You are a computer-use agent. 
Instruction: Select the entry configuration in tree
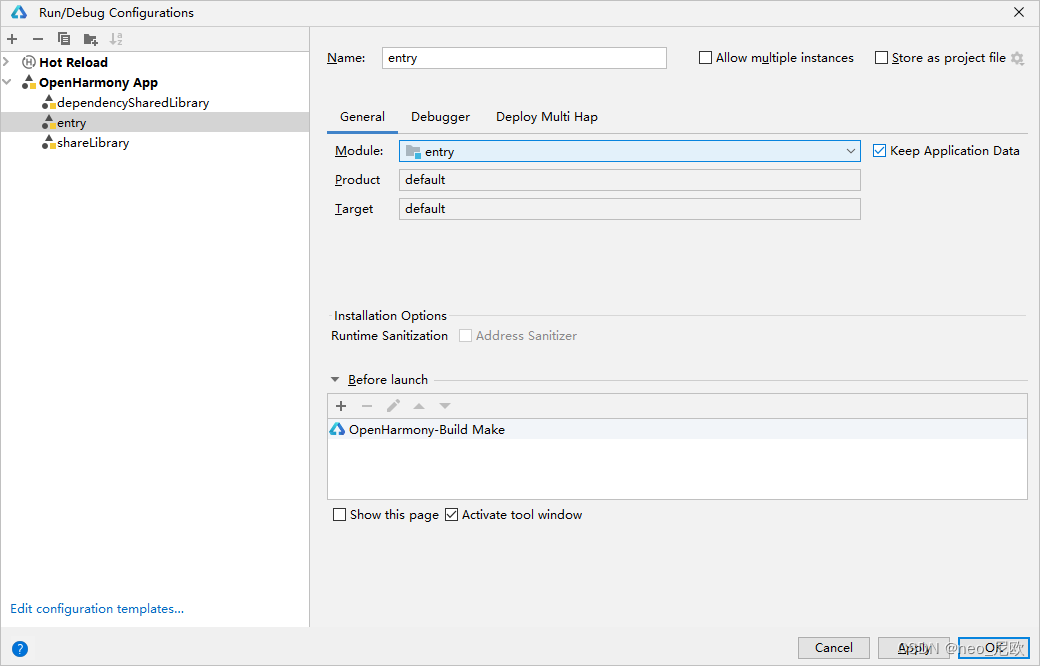[x=155, y=122]
